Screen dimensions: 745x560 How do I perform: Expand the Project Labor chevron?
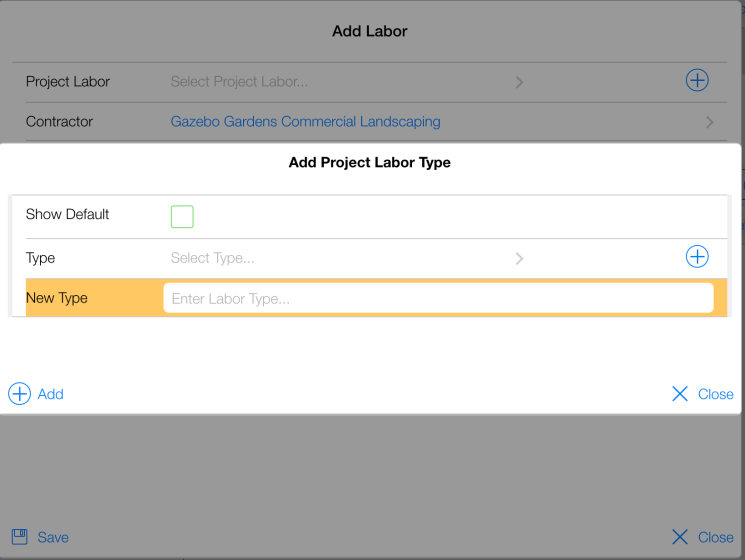[x=519, y=82]
